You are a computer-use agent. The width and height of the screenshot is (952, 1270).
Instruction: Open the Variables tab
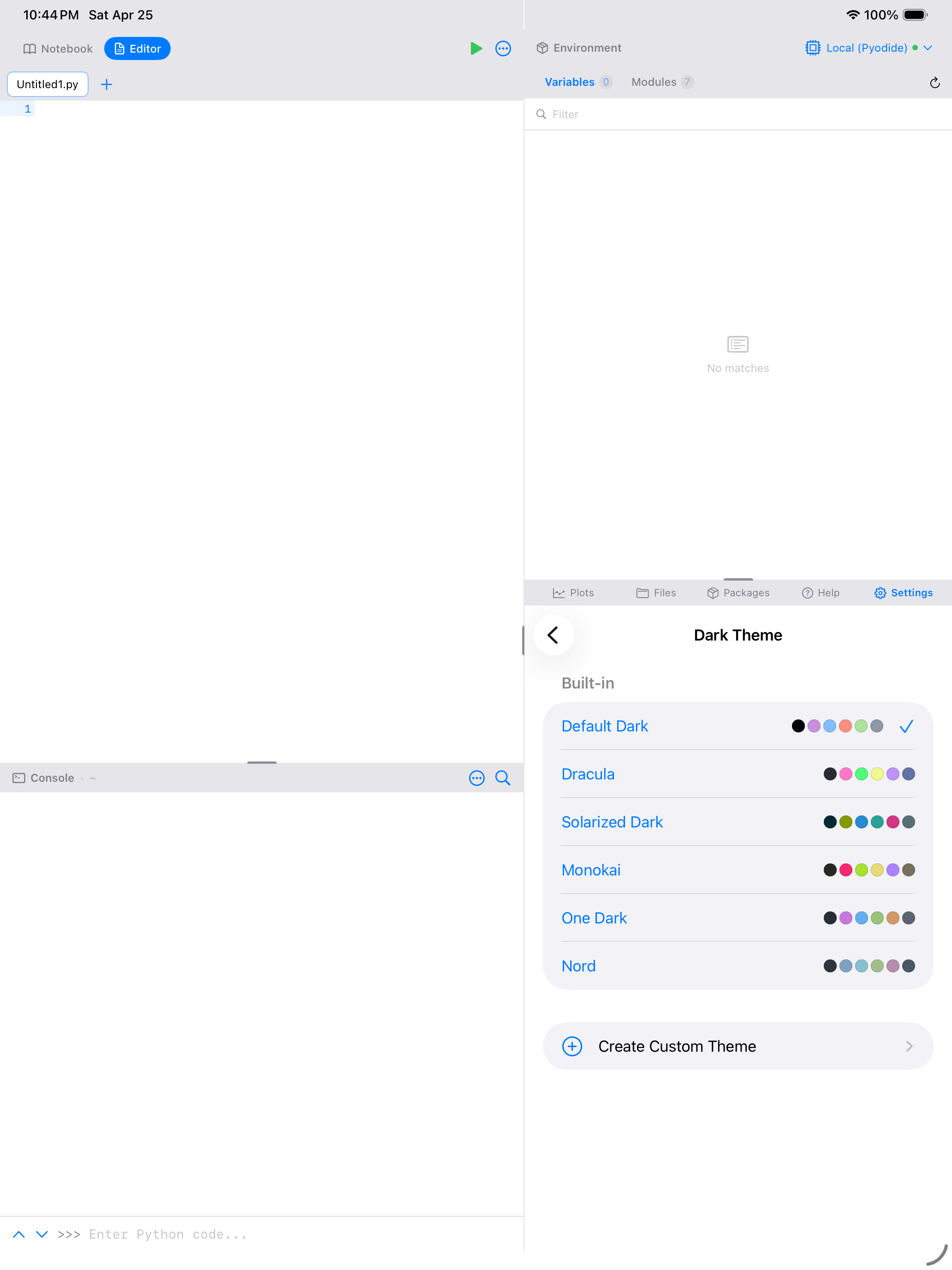coord(578,82)
